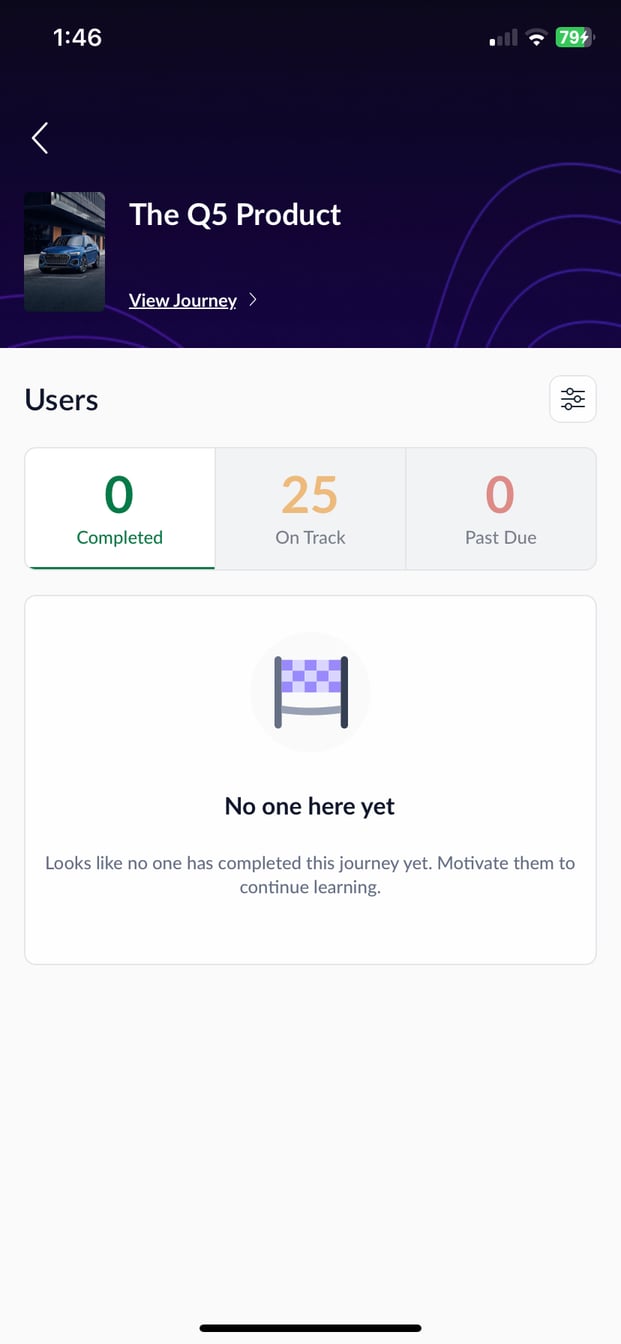Tap the Wi-Fi icon in status bar
The height and width of the screenshot is (1344, 621).
point(536,37)
